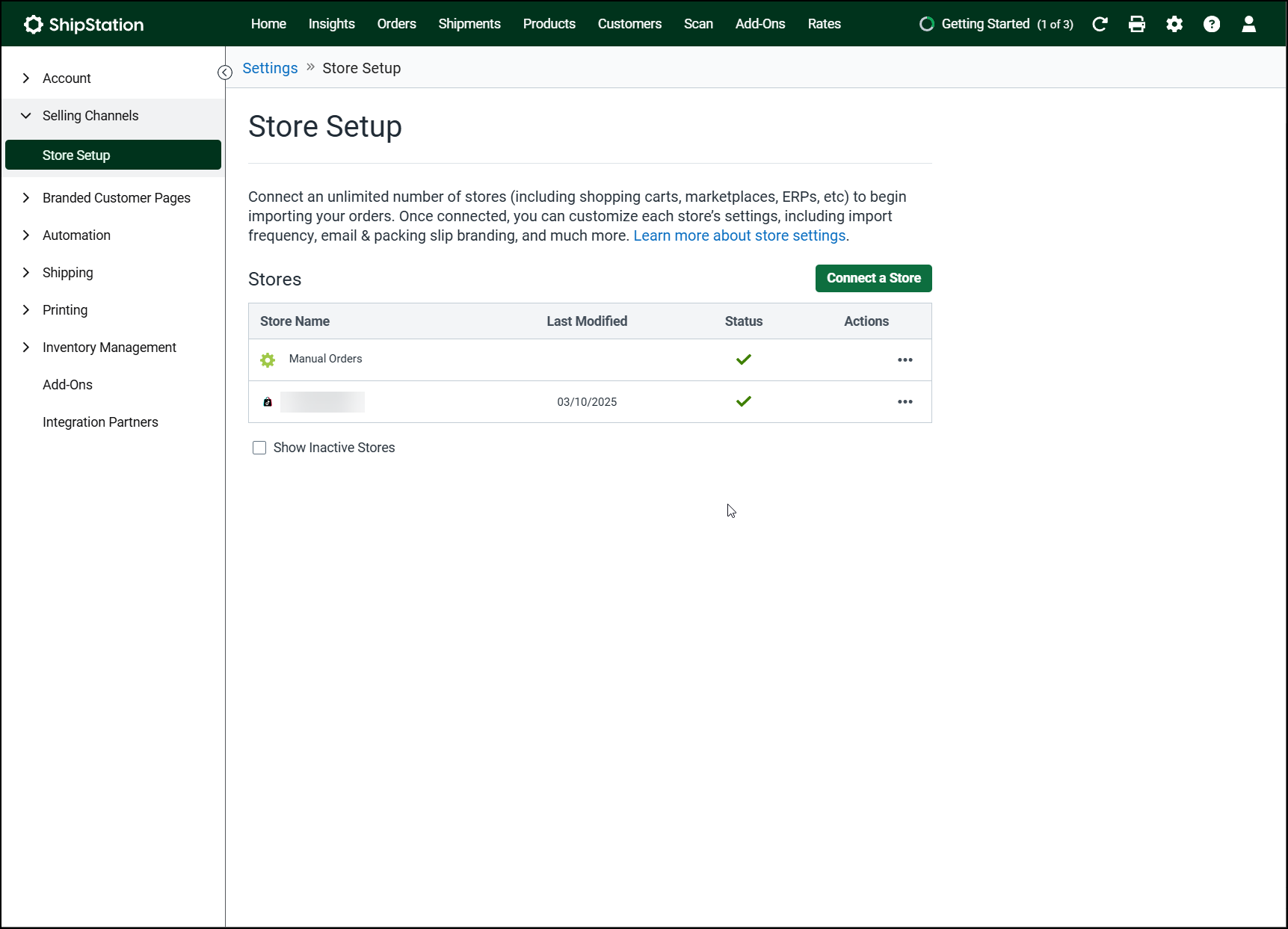This screenshot has height=929, width=1288.
Task: Click the Shopify bag icon in the second store row
Action: tap(268, 402)
